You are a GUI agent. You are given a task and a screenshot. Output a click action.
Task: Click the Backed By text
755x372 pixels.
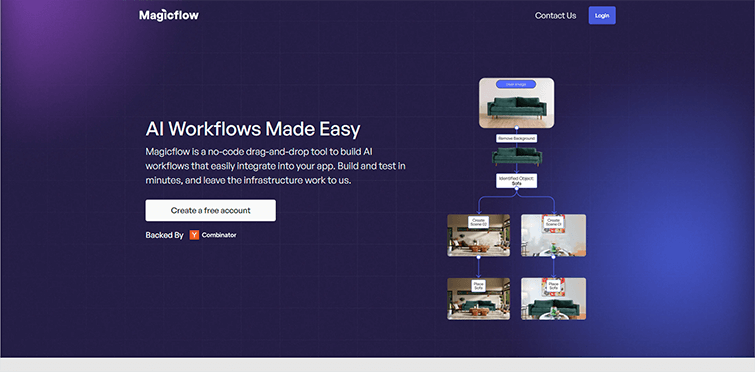pos(164,235)
